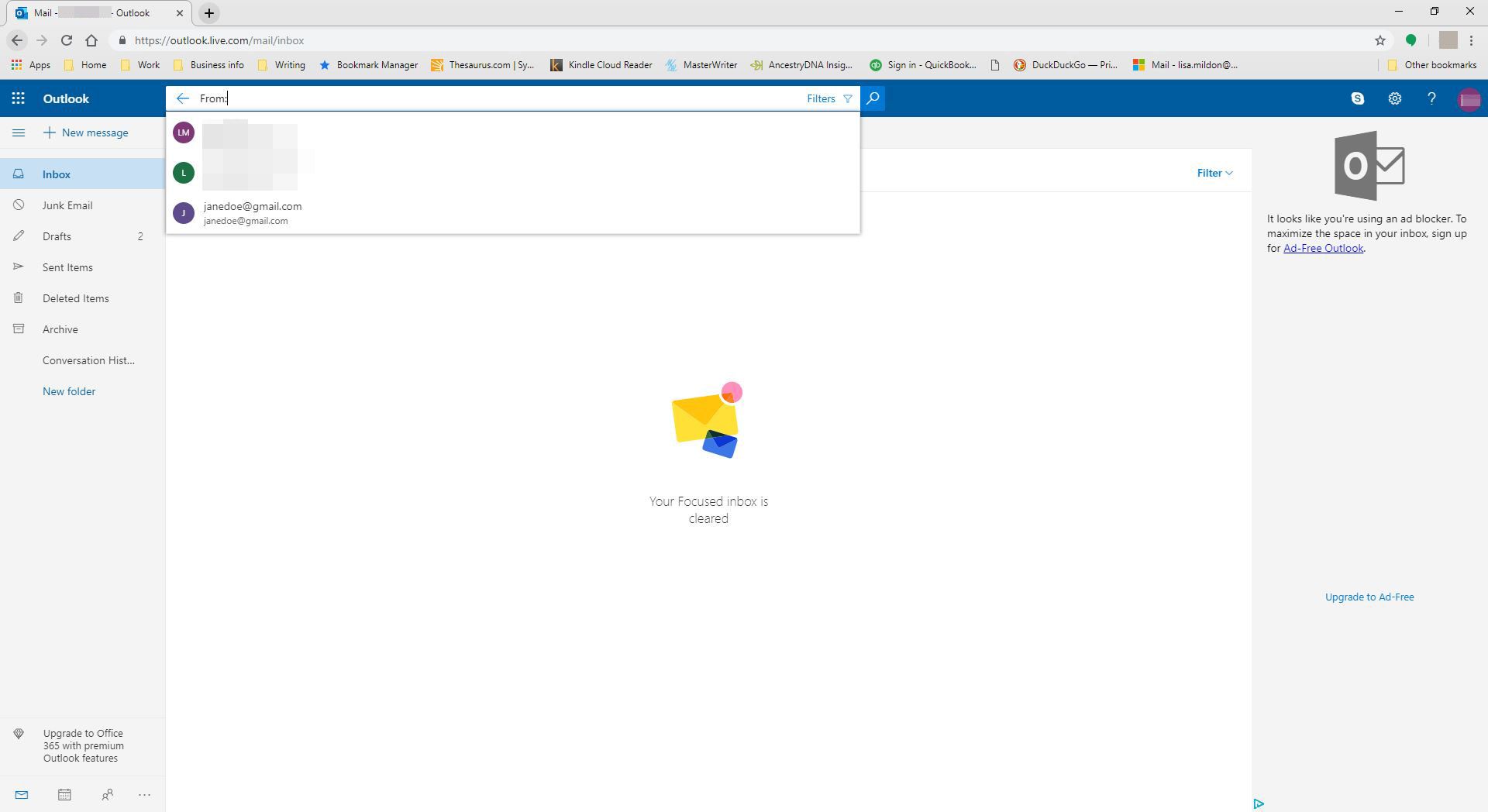Click Upgrade to Office 365 premium
Screen dimensions: 1488x812
[x=83, y=745]
